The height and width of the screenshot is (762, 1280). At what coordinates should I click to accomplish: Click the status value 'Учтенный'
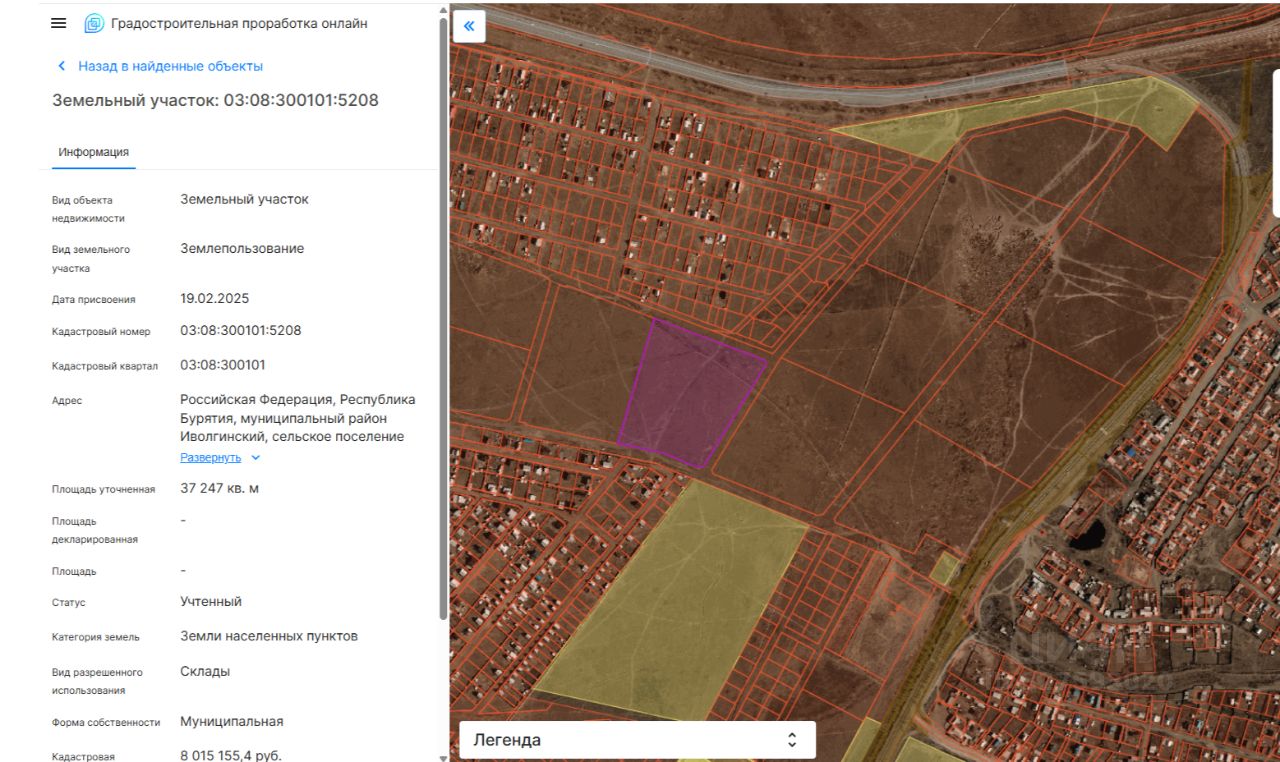coord(211,601)
